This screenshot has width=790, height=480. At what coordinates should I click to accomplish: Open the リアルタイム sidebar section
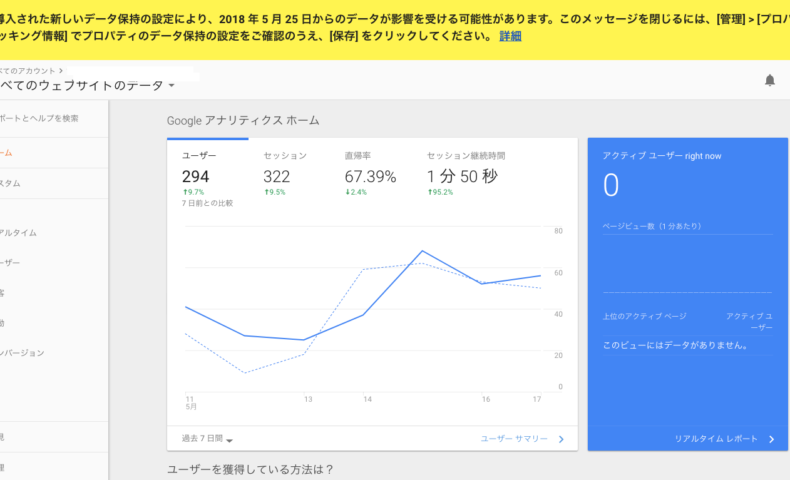[x=18, y=233]
